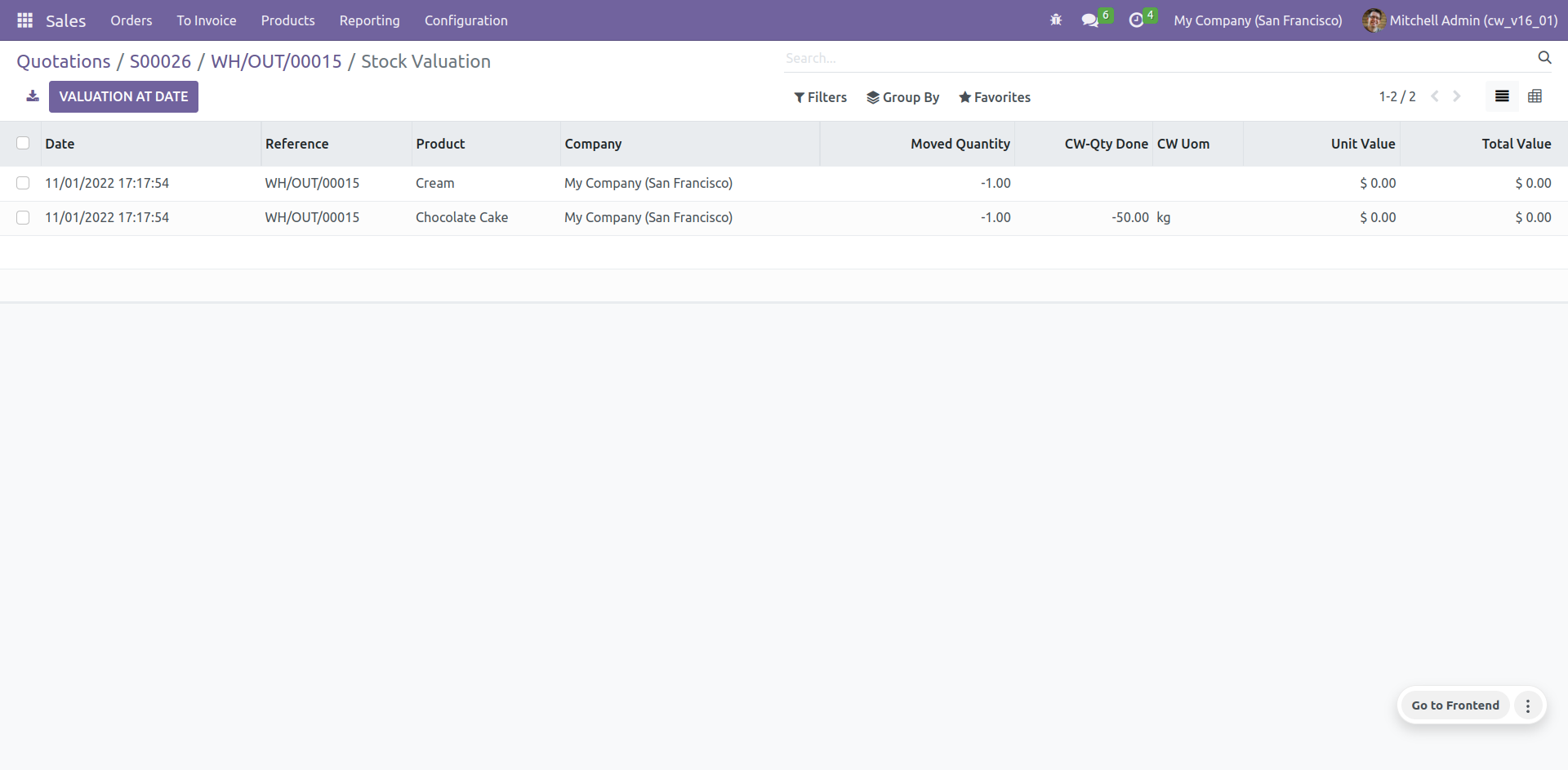The image size is (1568, 770).
Task: Switch to pivot view icon
Action: point(1535,96)
